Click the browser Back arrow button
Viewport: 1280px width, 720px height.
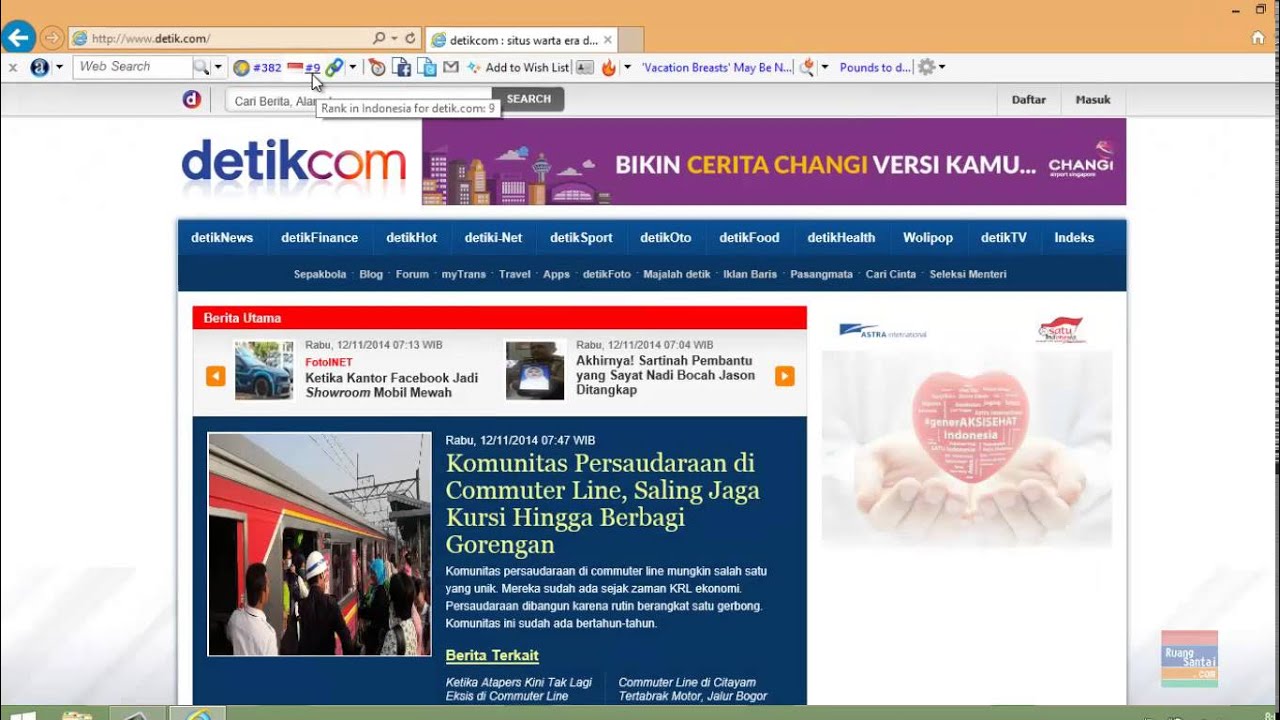tap(19, 38)
